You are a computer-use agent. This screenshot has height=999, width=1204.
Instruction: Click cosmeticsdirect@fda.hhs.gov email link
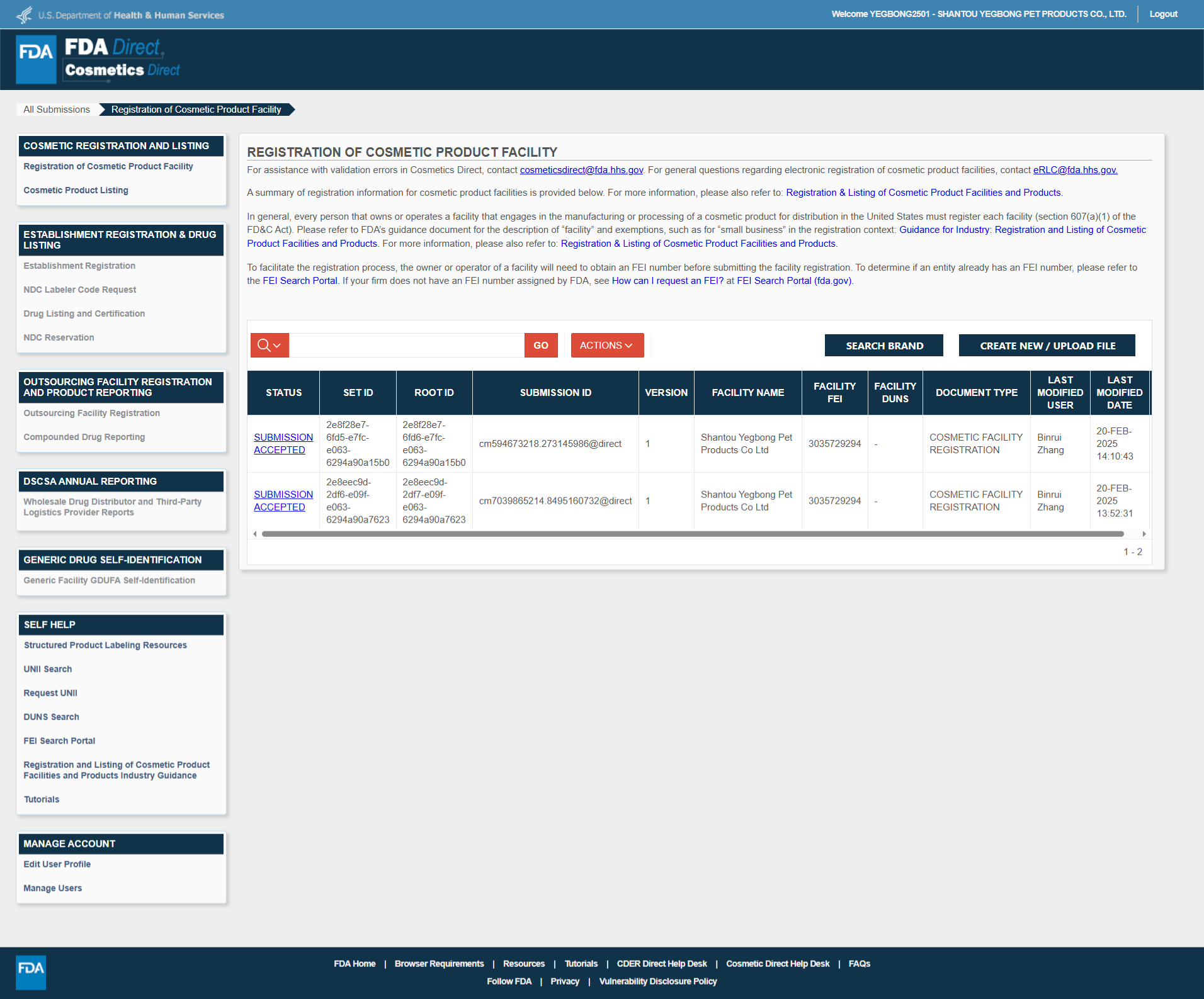pyautogui.click(x=582, y=170)
